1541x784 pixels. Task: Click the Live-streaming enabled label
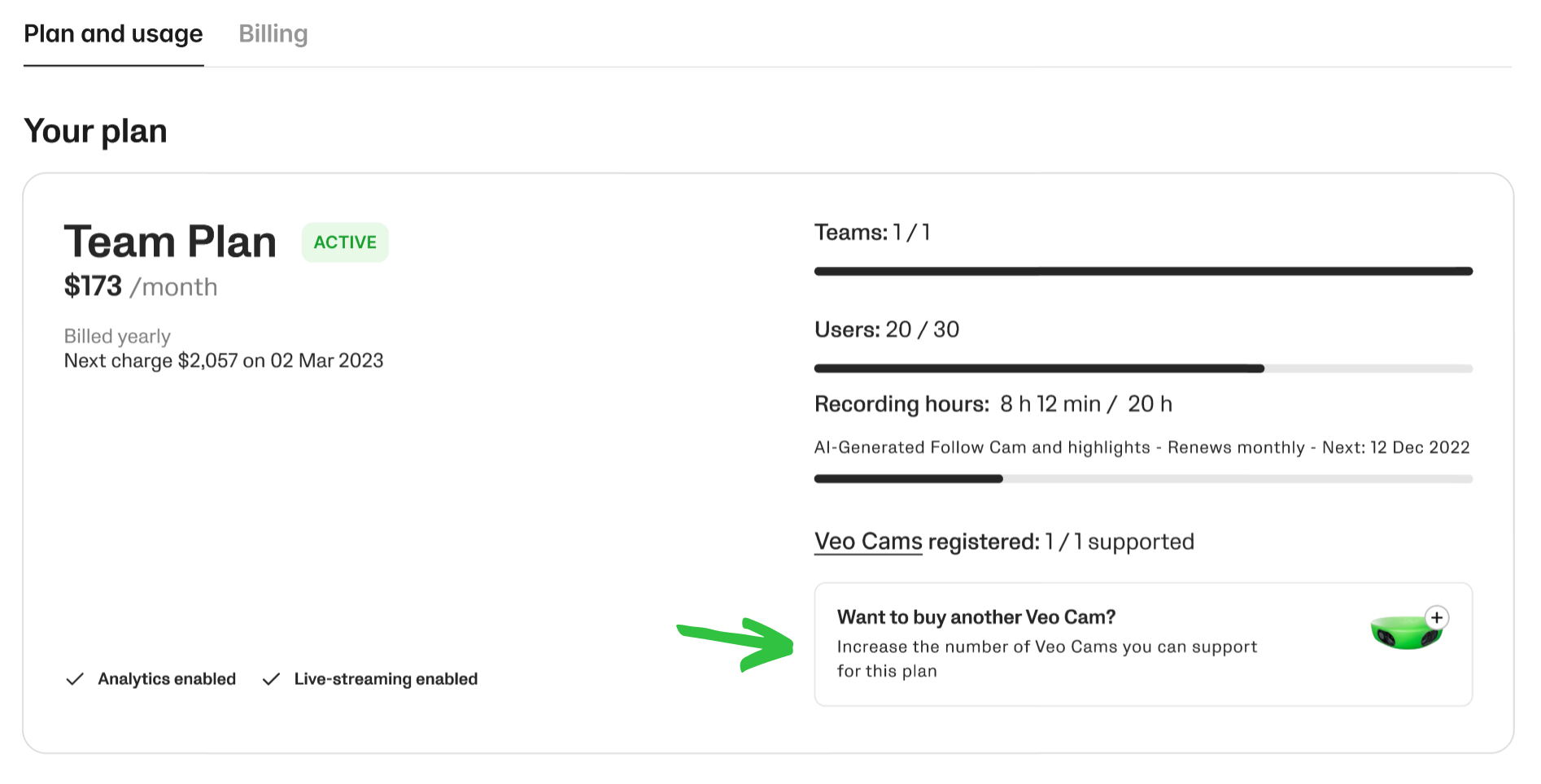tap(386, 679)
